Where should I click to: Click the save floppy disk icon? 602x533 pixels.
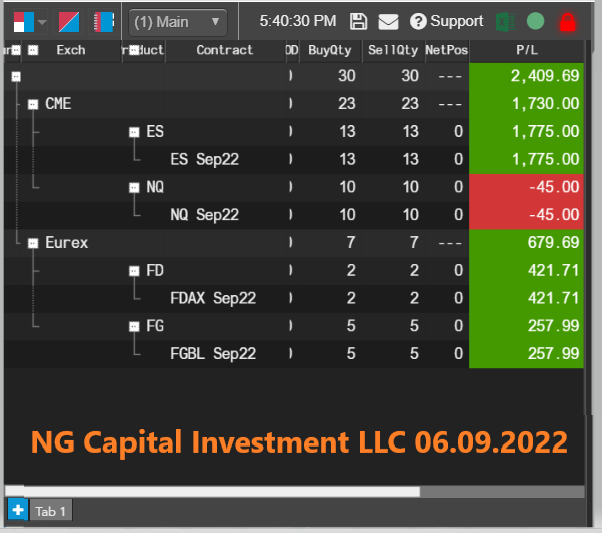point(359,21)
